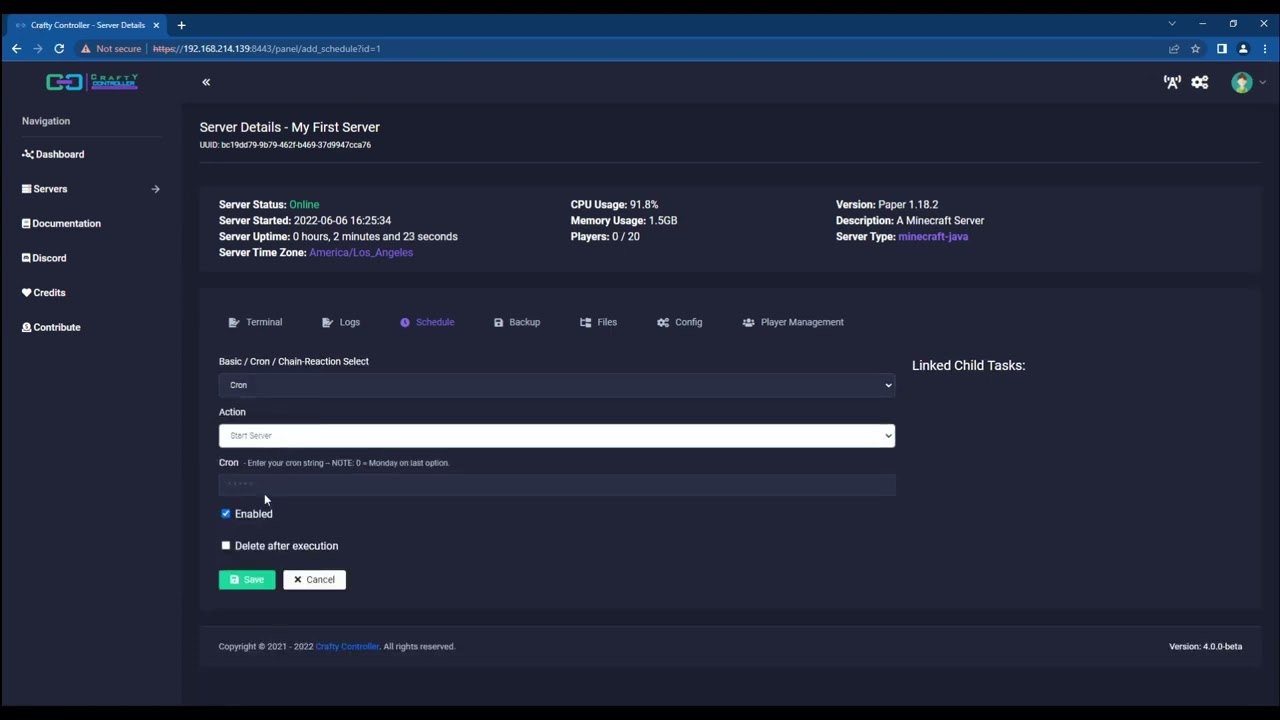Viewport: 1280px width, 720px height.
Task: Switch to the Terminal tab
Action: 255,322
